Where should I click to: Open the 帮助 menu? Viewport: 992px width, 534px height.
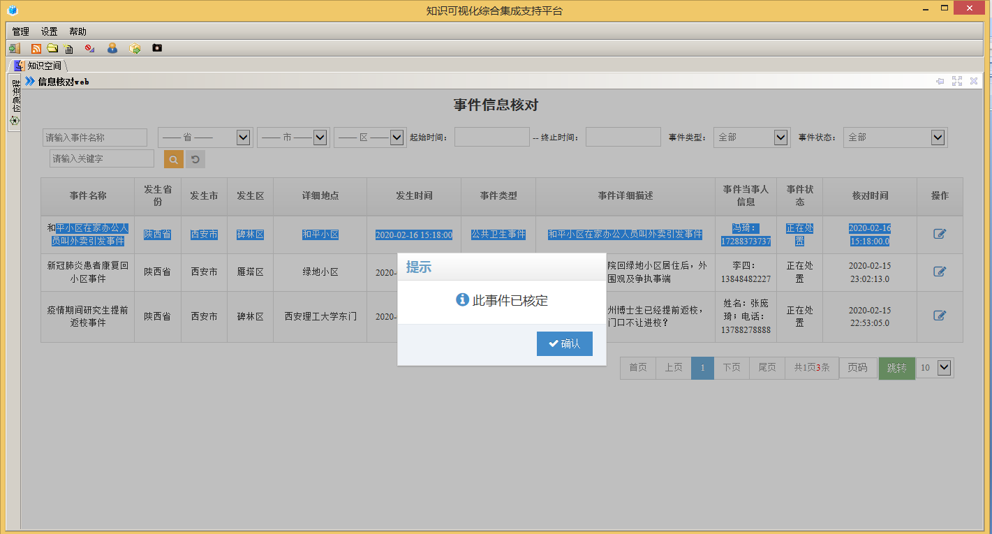78,32
